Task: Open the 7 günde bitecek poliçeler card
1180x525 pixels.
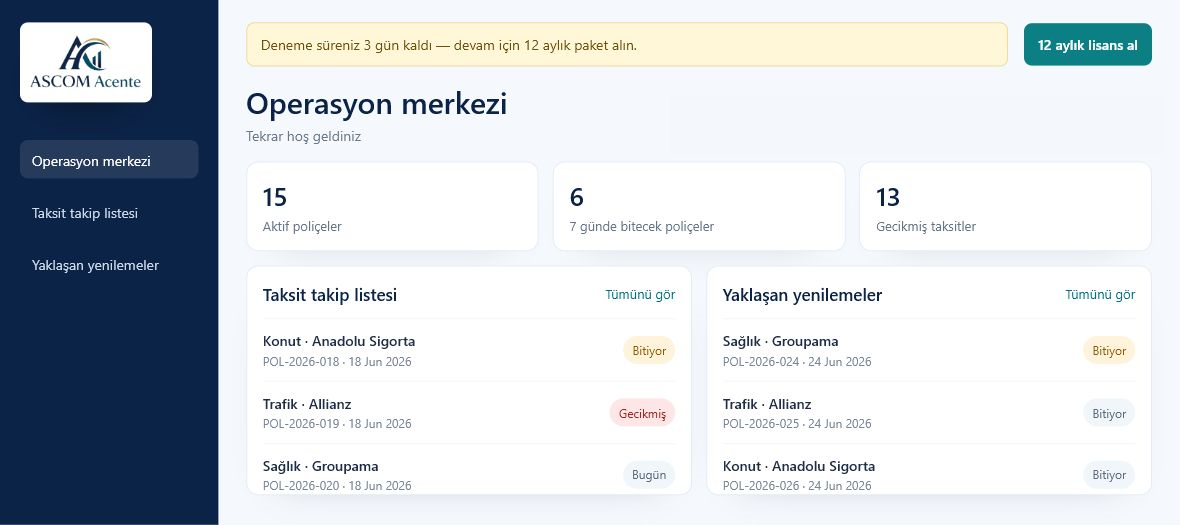Action: point(699,206)
